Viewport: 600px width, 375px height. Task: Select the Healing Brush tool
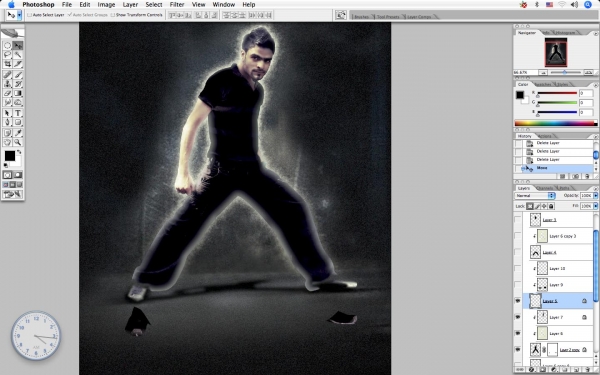coord(7,75)
